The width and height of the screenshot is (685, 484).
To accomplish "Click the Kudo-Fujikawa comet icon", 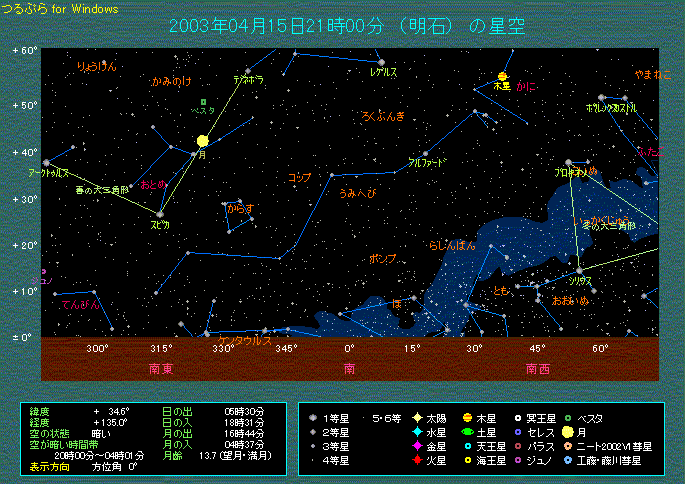I will click(567, 460).
